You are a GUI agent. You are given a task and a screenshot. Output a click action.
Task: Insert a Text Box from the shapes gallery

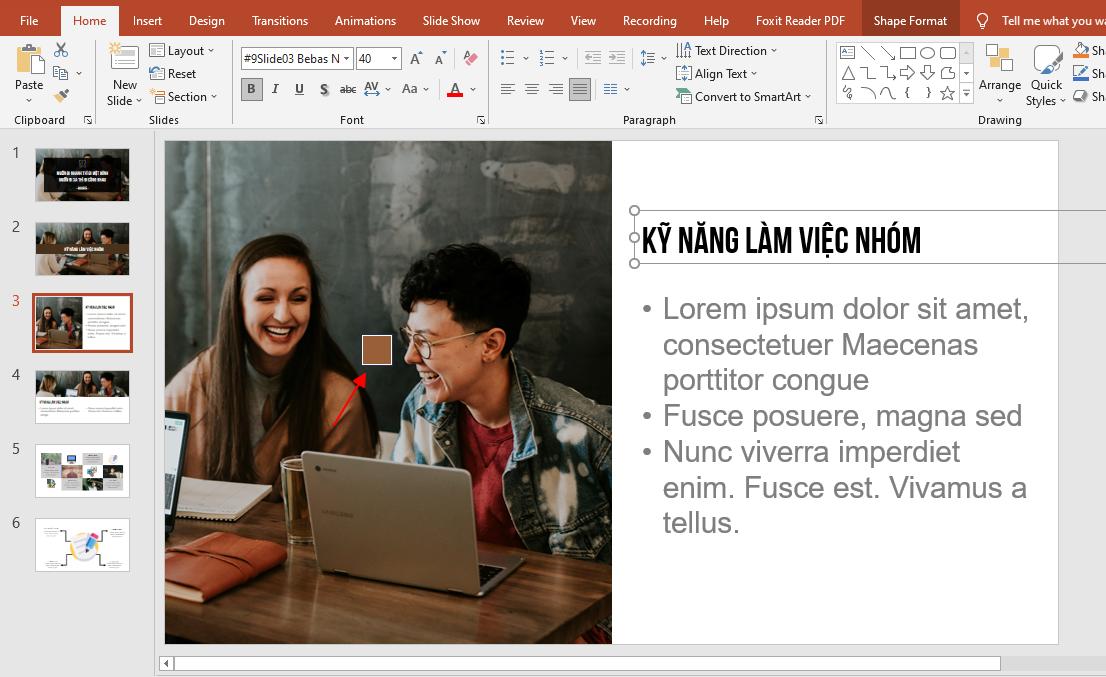click(847, 52)
